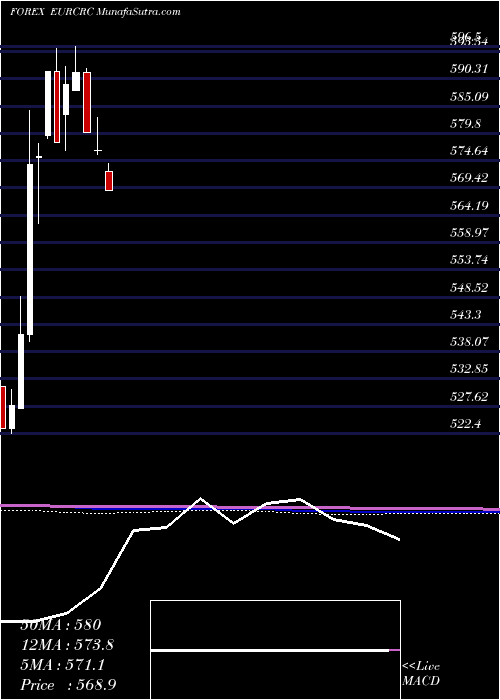This screenshot has width=500, height=700.
Task: Select the 543.3 price level label
Action: coord(465,315)
